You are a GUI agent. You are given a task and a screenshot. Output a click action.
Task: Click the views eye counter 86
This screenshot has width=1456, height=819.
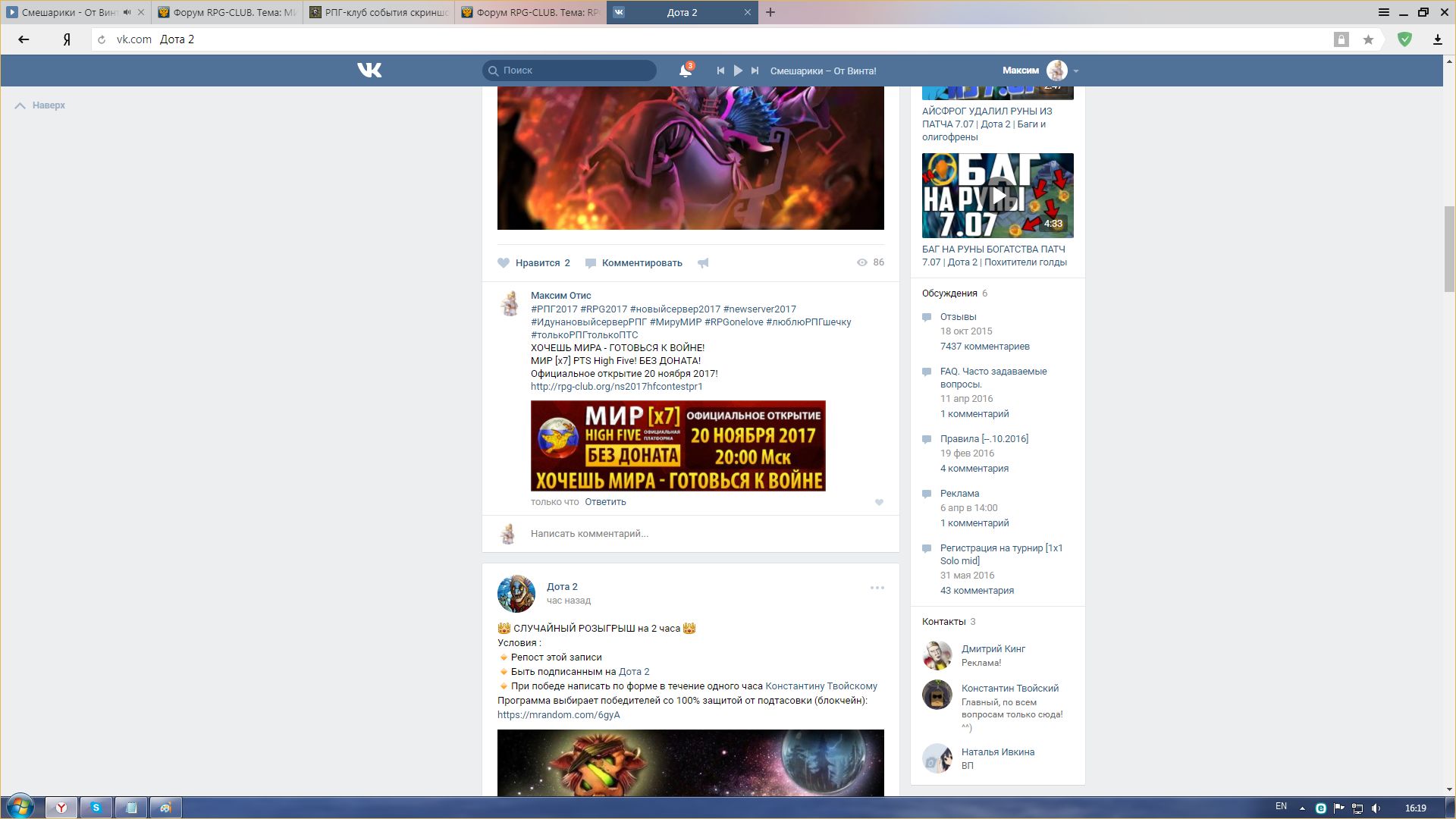click(871, 262)
